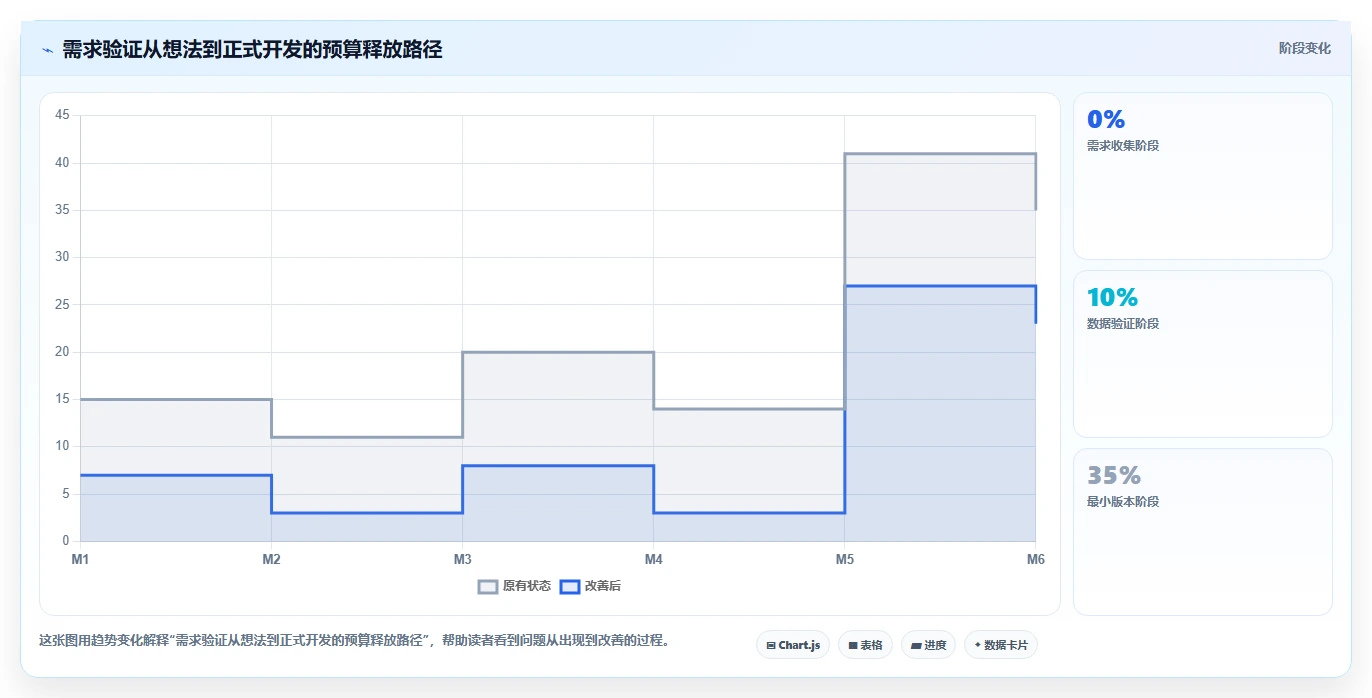Click the lightning icon beside the title
1372x698 pixels.
point(47,49)
